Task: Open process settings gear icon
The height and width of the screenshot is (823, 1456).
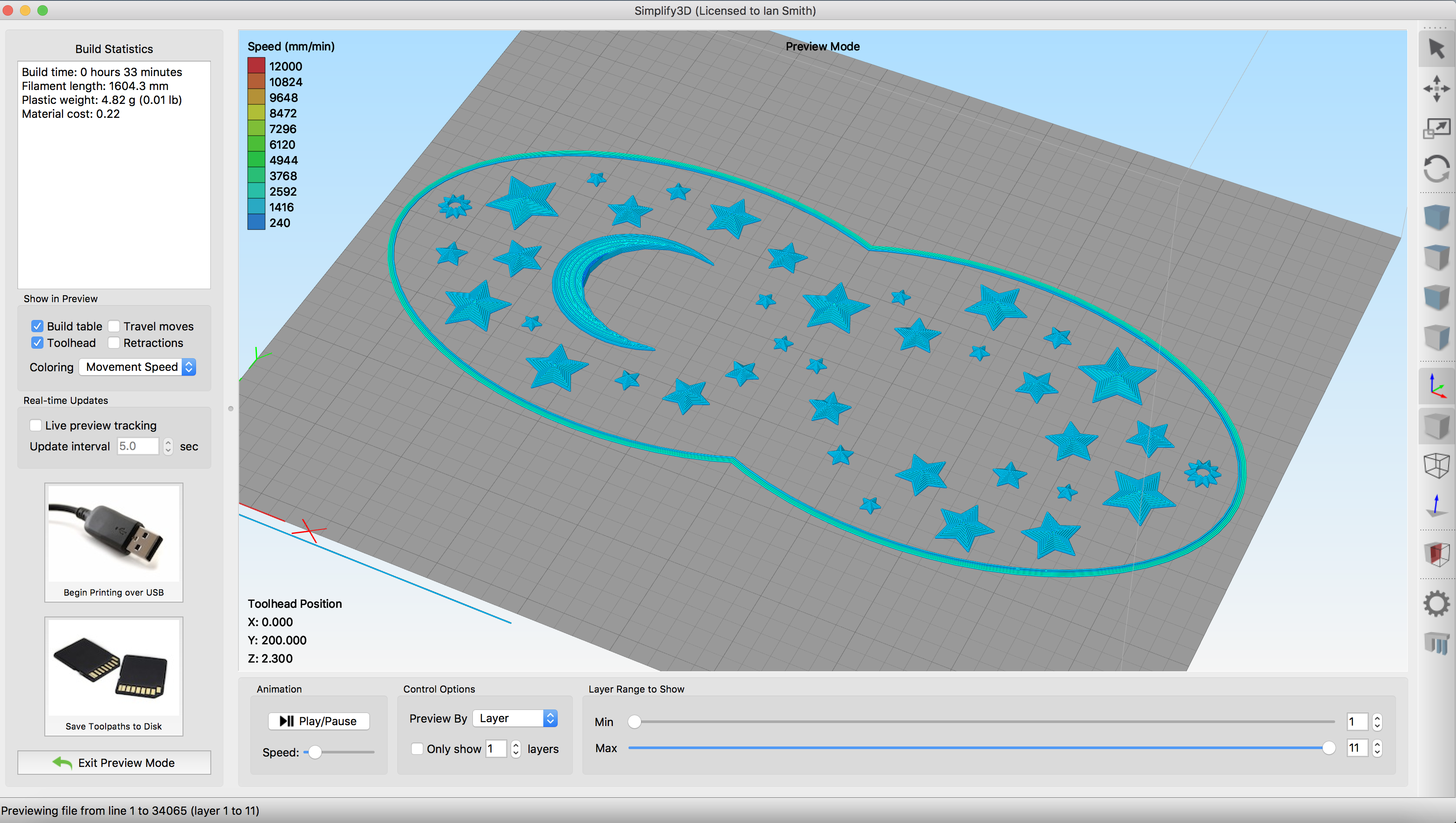Action: pyautogui.click(x=1436, y=603)
